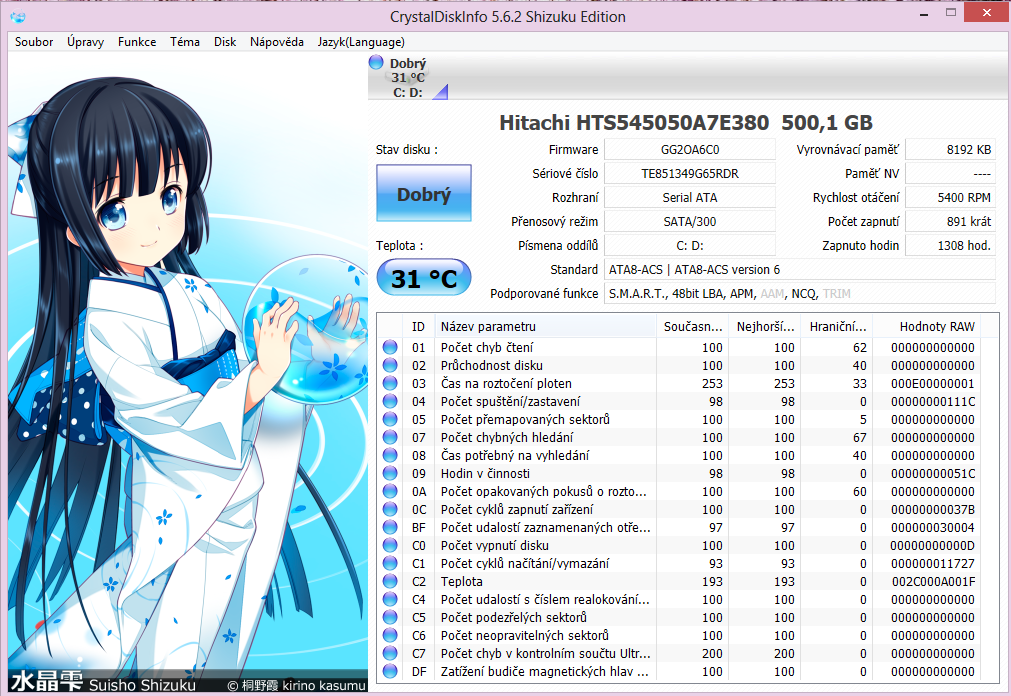This screenshot has height=696, width=1011.
Task: Click the 31 °C temperature button
Action: coord(424,278)
